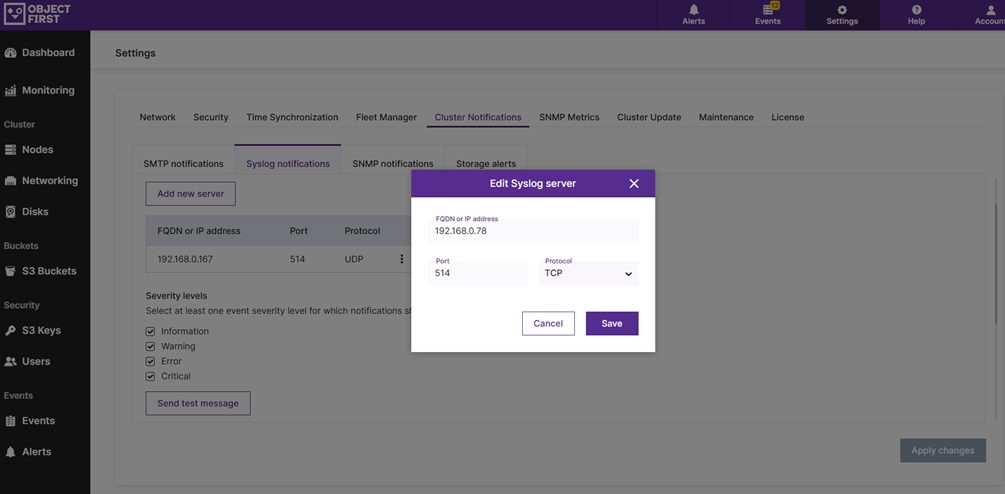Open Alerts bell icon in top bar
The height and width of the screenshot is (494, 1005).
coord(693,10)
